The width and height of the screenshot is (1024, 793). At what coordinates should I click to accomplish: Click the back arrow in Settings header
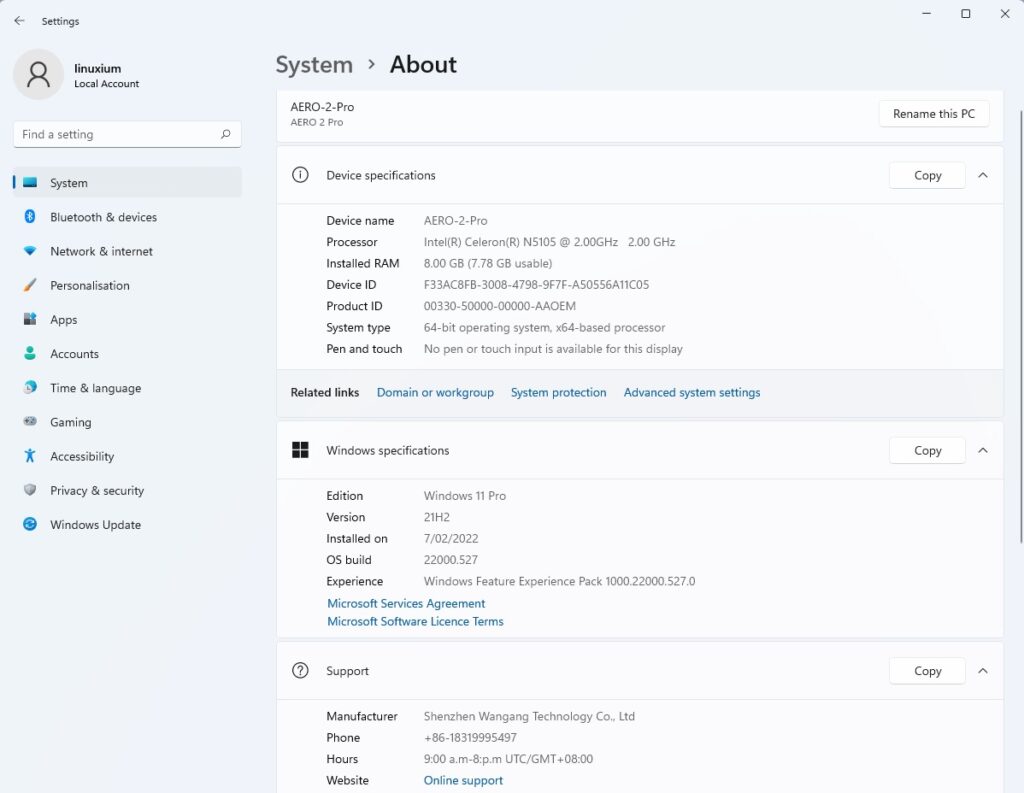pyautogui.click(x=19, y=21)
